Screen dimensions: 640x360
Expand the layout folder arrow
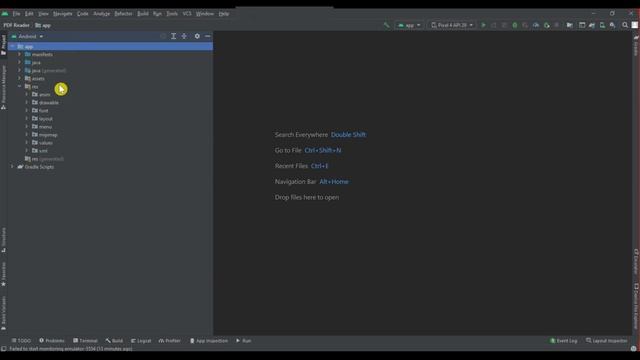tap(27, 118)
